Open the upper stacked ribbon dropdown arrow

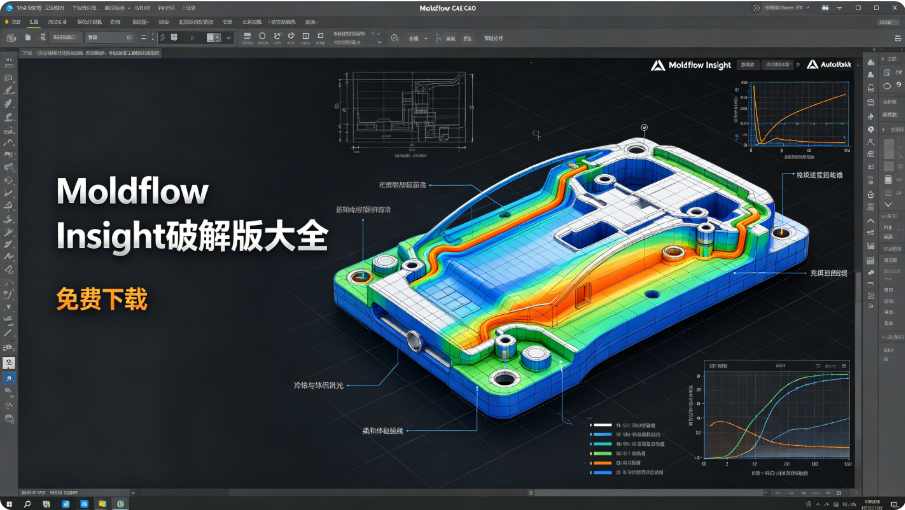point(377,33)
